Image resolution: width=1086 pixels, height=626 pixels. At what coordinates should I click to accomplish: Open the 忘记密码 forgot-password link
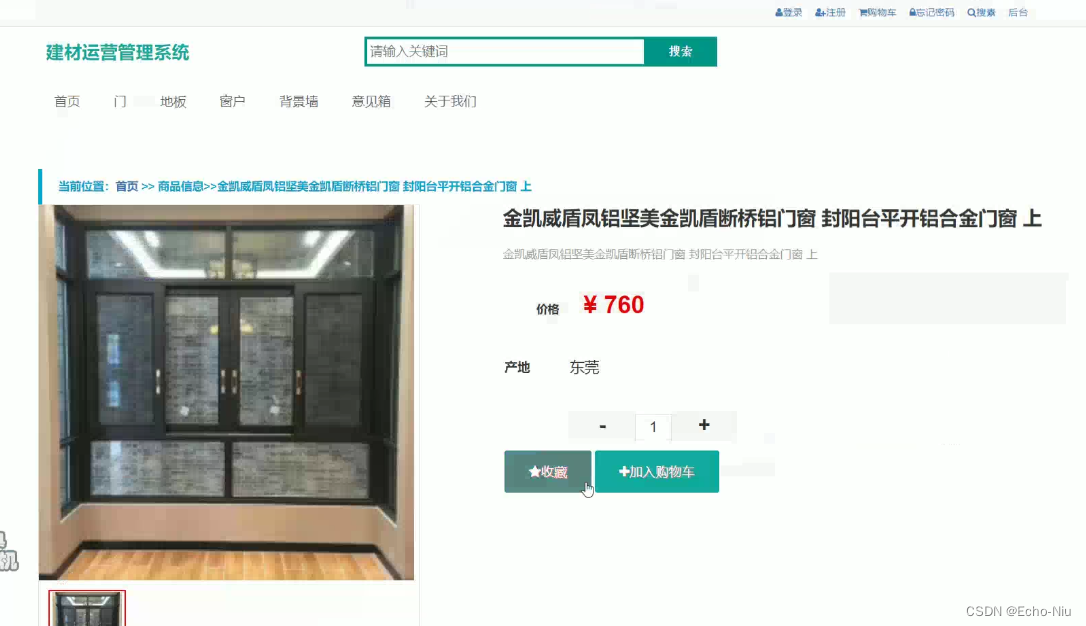tap(932, 12)
